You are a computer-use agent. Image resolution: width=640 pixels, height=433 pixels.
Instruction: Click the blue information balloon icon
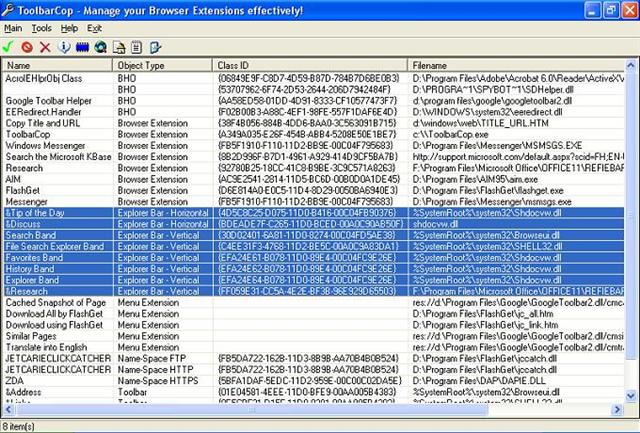[64, 47]
